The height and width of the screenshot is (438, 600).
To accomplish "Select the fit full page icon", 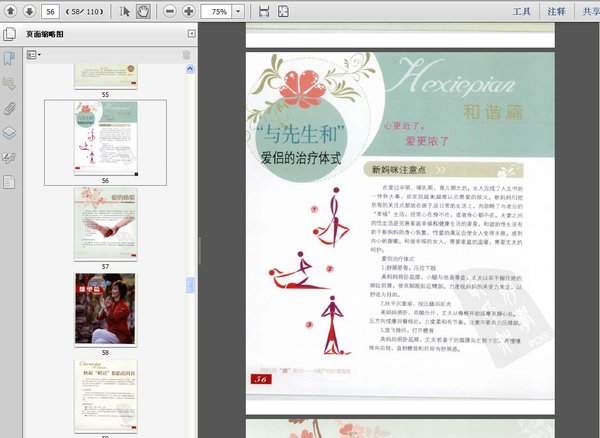I will (283, 11).
